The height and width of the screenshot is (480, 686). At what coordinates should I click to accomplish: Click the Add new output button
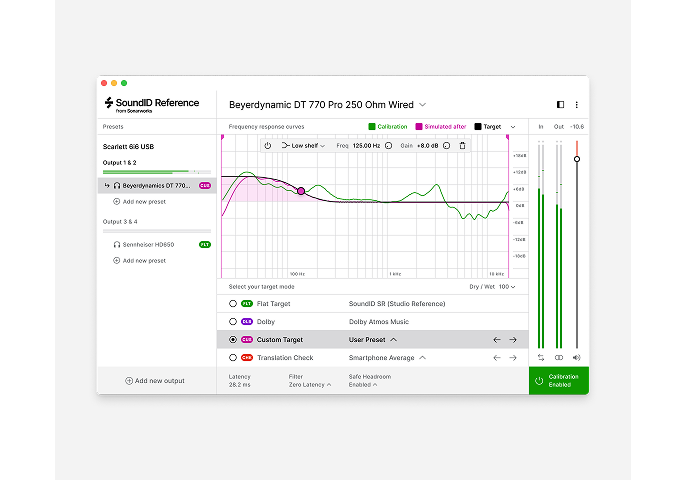point(155,381)
